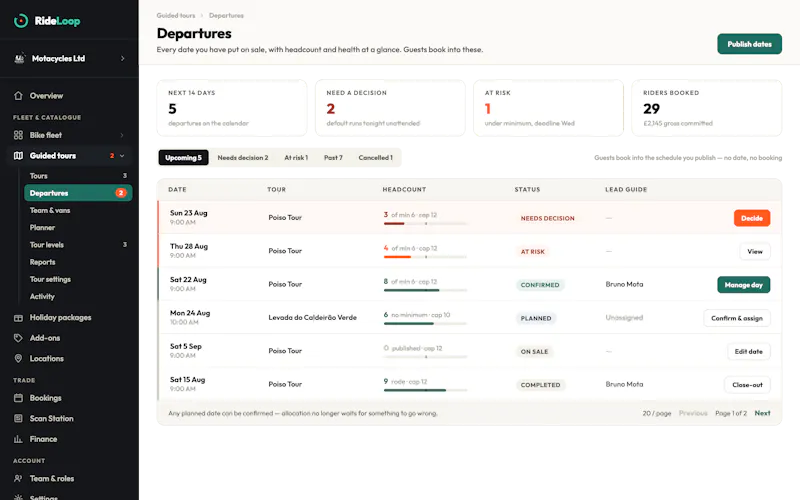Expand the Motacycles Ltd account switcher chevron
The height and width of the screenshot is (500, 800).
point(122,59)
